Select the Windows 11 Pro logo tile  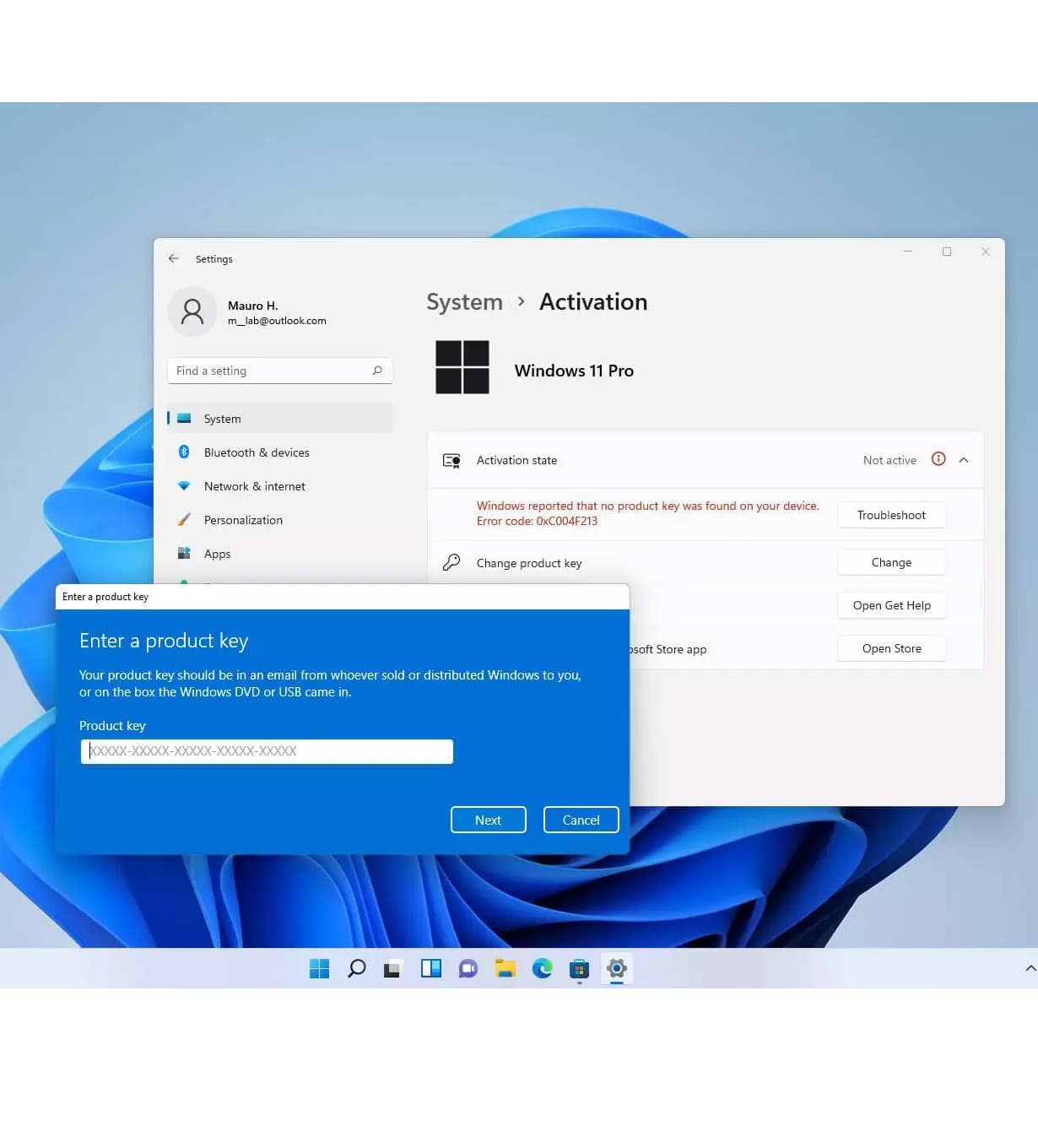point(462,367)
